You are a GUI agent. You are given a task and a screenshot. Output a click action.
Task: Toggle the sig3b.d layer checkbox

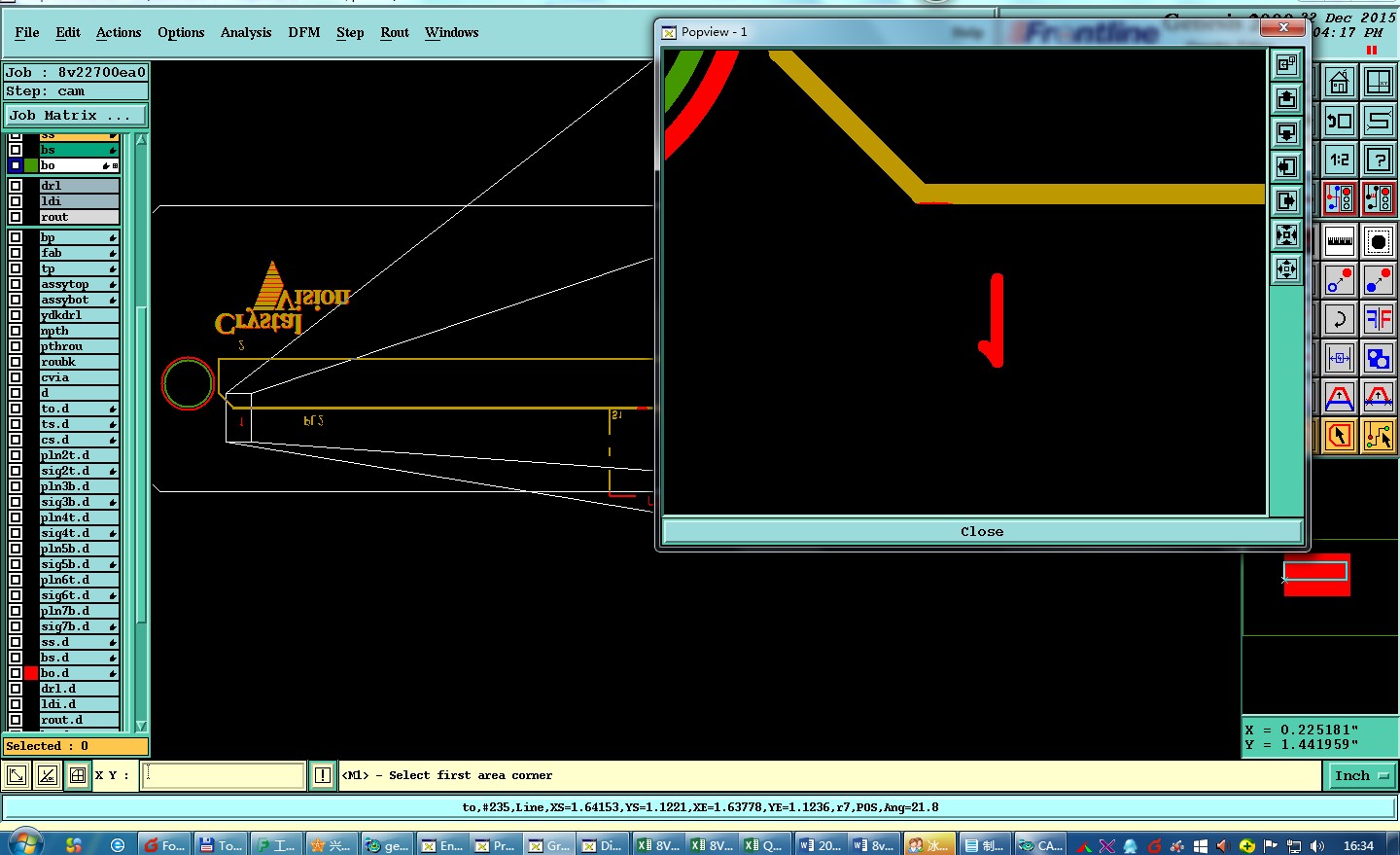tap(16, 502)
